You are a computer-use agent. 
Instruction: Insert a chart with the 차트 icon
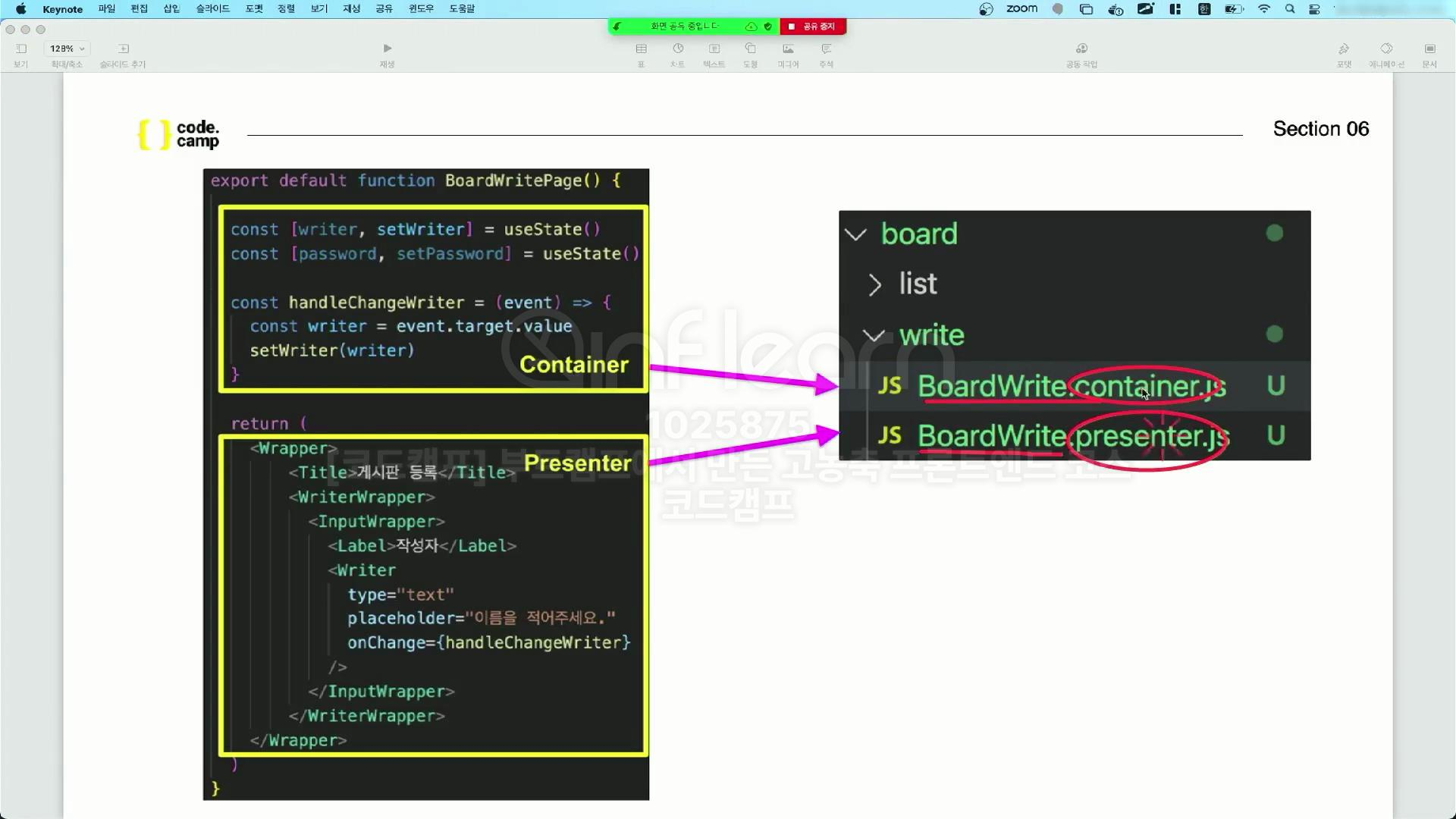click(678, 49)
